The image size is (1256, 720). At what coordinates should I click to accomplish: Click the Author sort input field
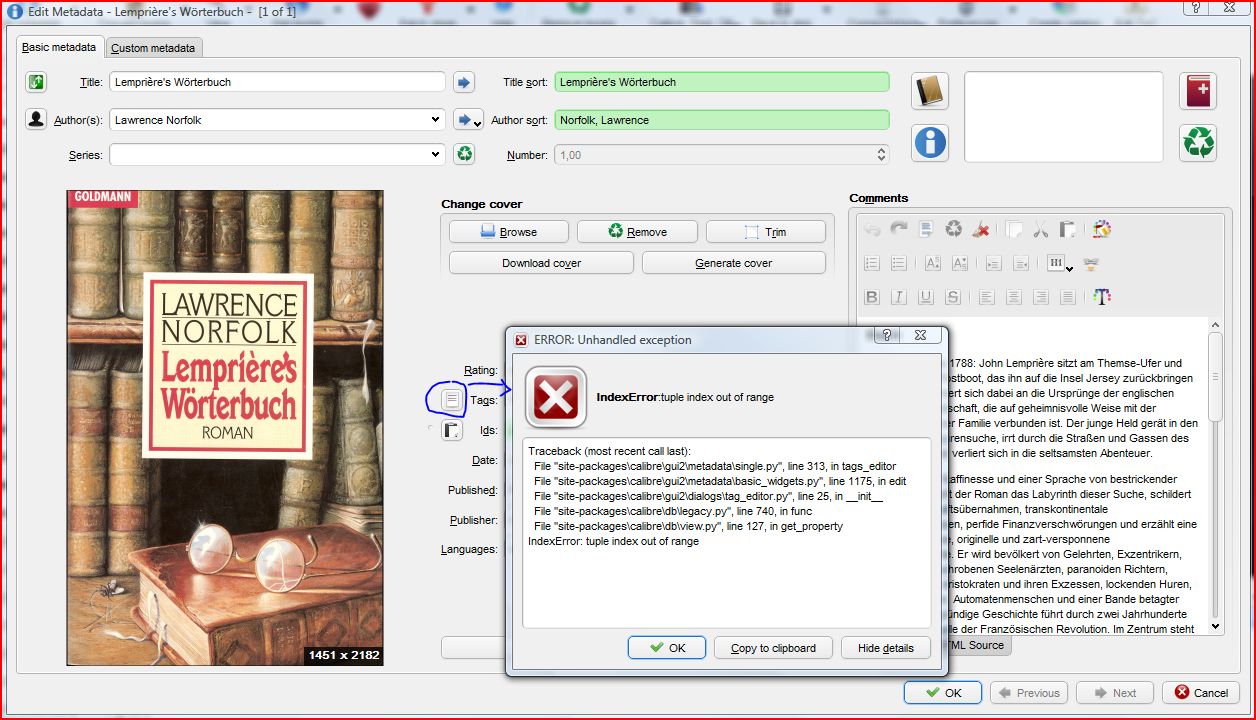pyautogui.click(x=722, y=120)
